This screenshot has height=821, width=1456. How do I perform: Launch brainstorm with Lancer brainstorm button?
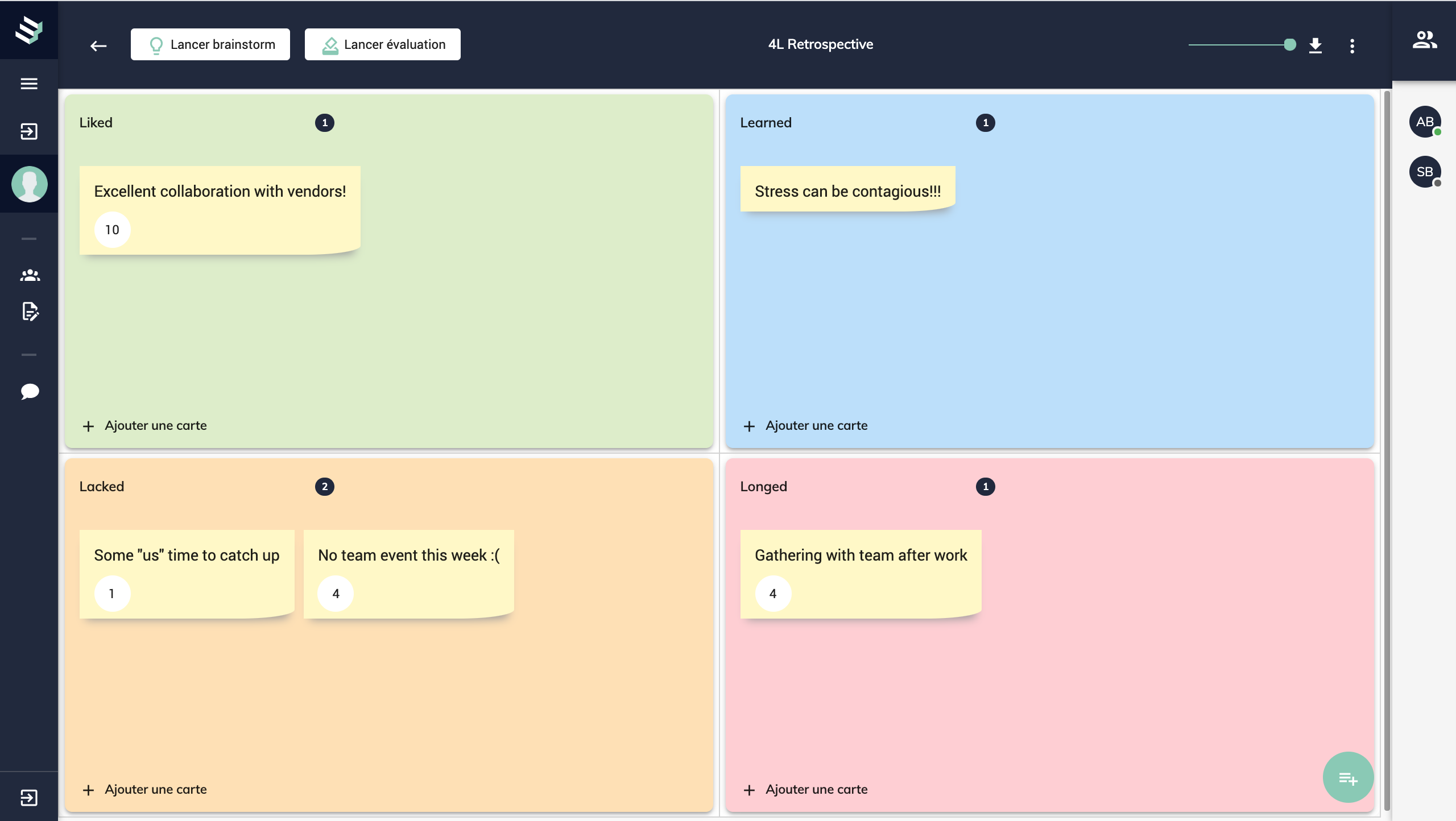point(210,44)
